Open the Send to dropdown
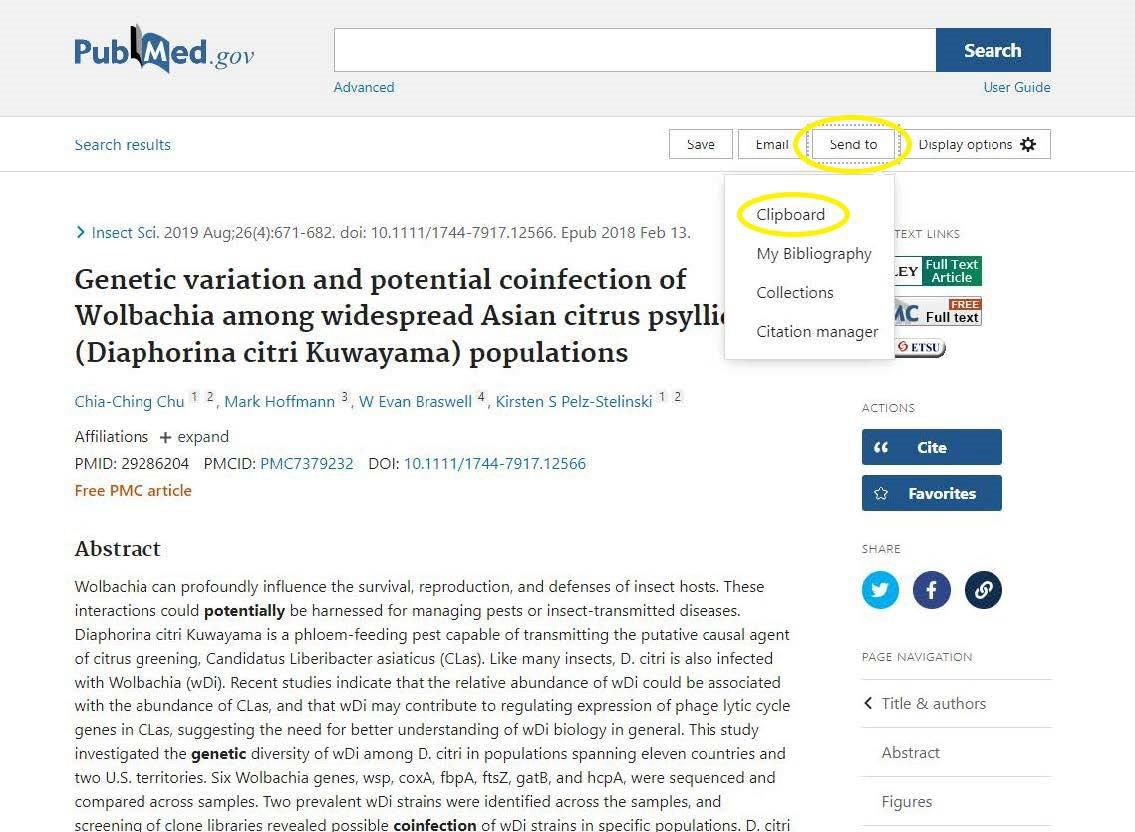The image size is (1135, 832). click(x=852, y=145)
